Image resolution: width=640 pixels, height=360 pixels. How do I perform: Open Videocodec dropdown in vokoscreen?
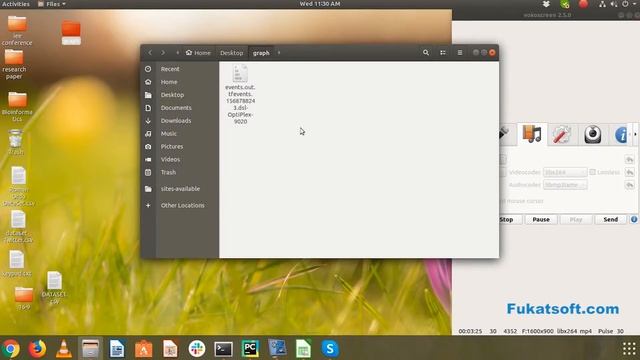(565, 172)
